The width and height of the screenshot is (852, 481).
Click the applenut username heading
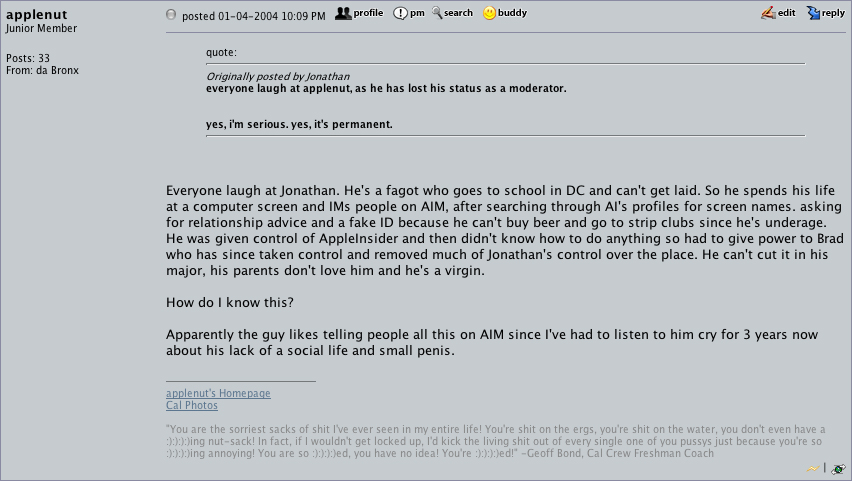36,15
